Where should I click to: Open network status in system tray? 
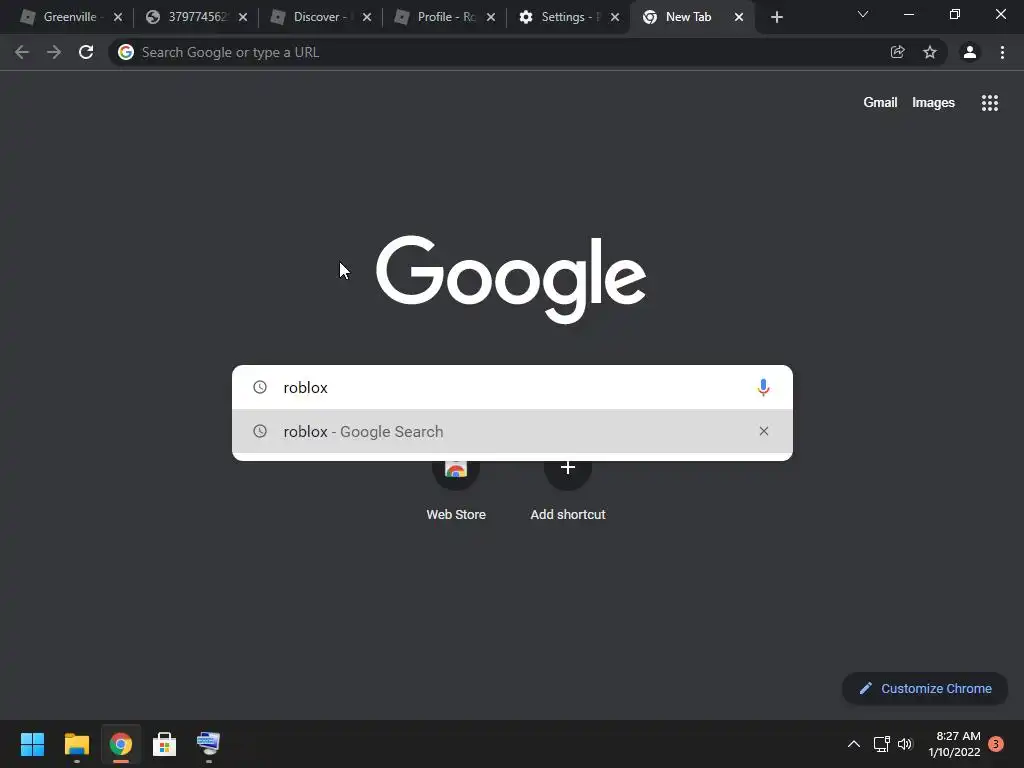(x=882, y=744)
